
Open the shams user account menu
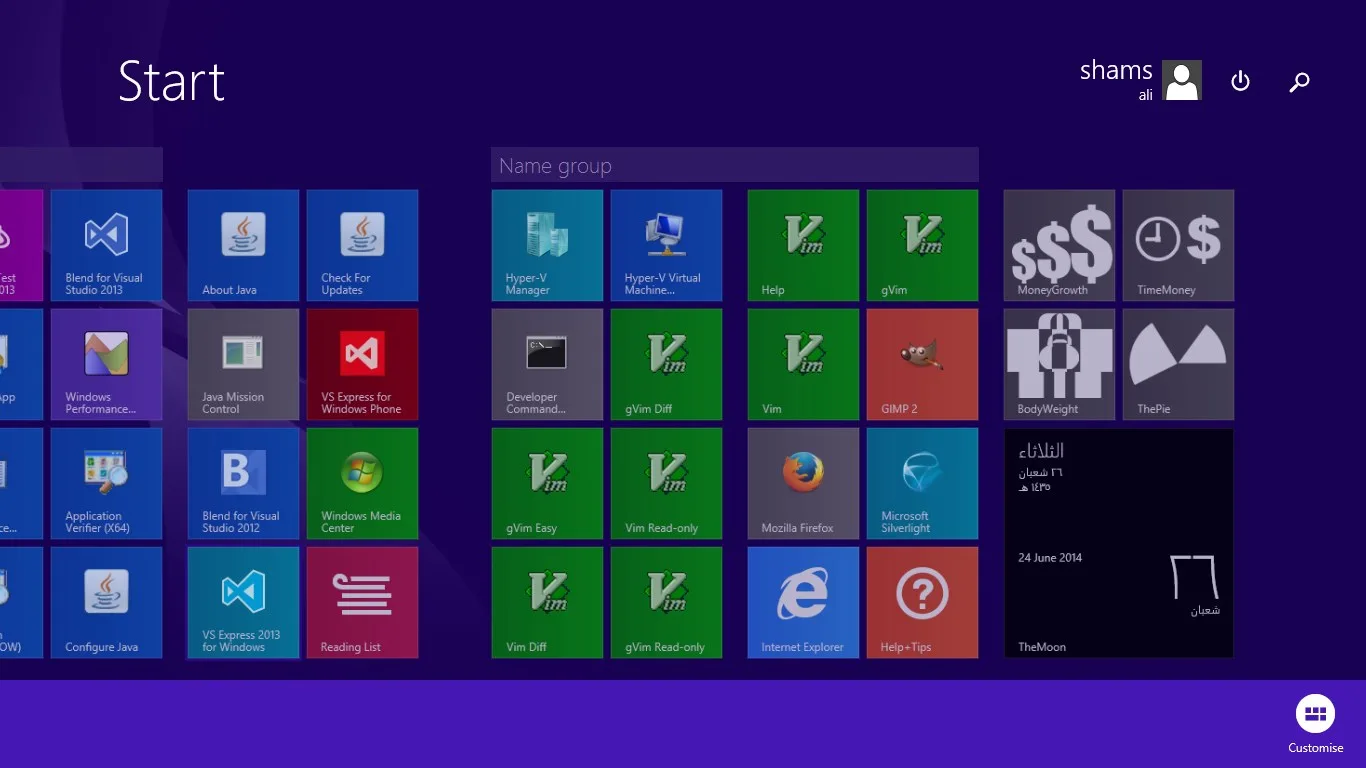click(1140, 80)
